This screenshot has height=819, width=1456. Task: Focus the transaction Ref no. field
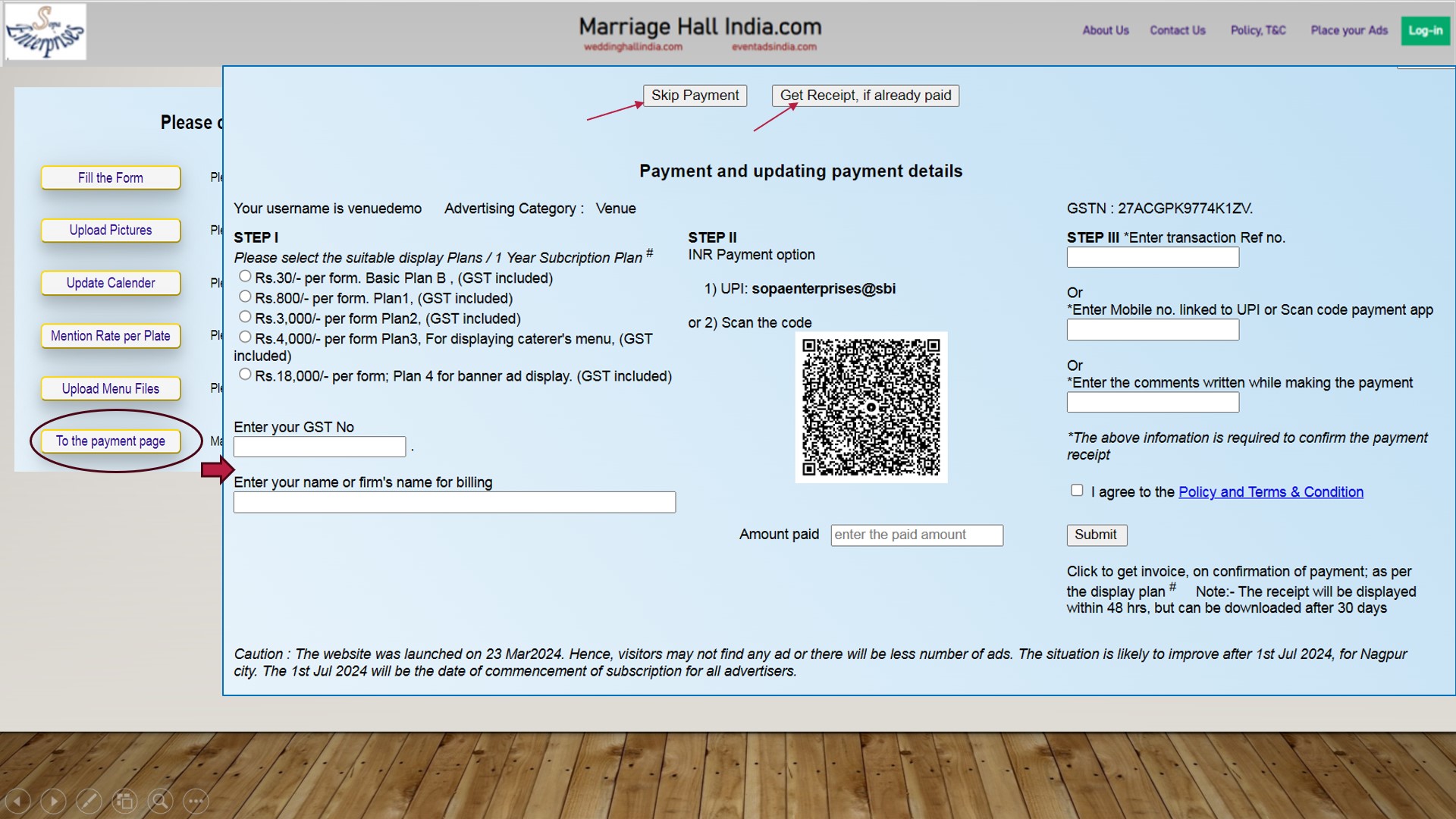1153,257
